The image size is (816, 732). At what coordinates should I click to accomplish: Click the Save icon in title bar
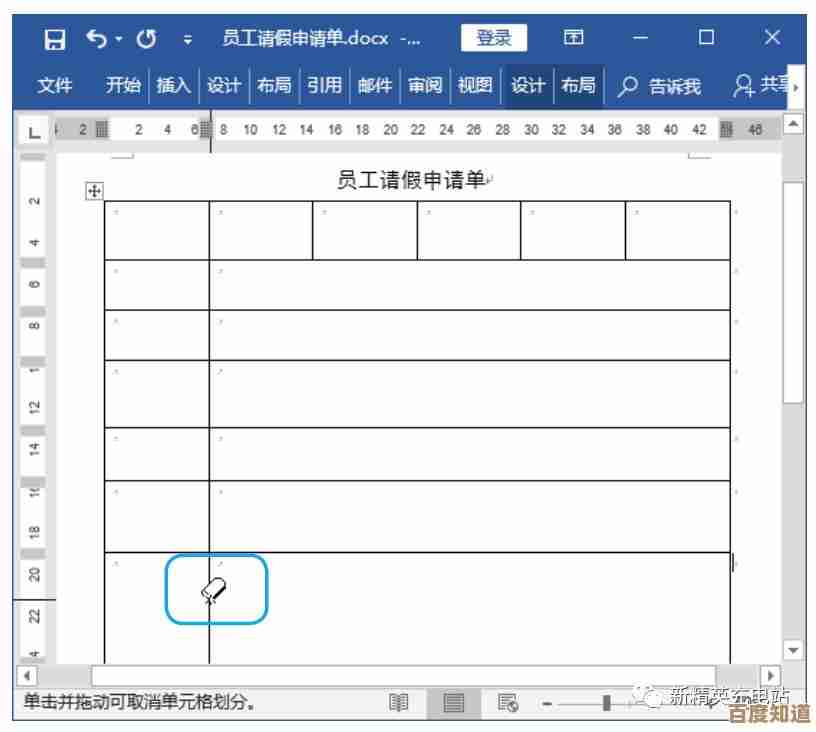click(x=56, y=39)
